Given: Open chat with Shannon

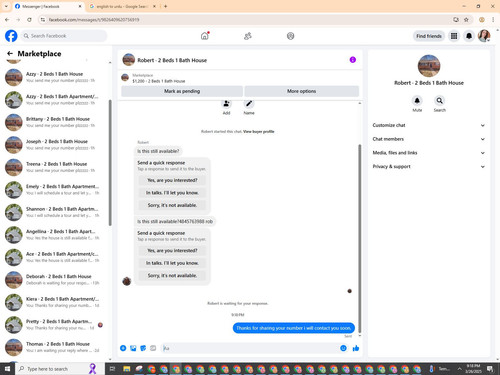Looking at the screenshot, I should tap(56, 212).
